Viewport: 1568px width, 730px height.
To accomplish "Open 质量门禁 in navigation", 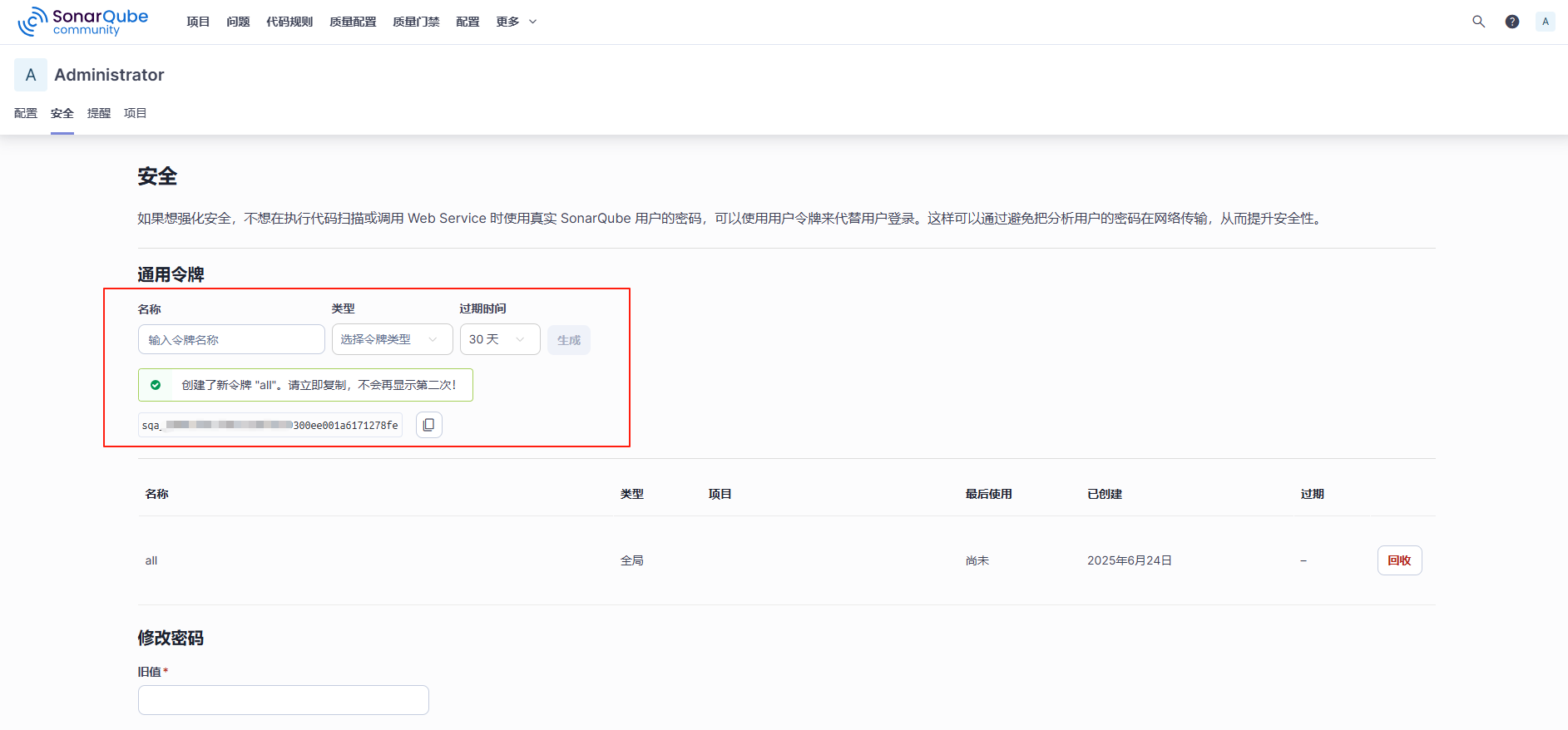I will (x=416, y=22).
